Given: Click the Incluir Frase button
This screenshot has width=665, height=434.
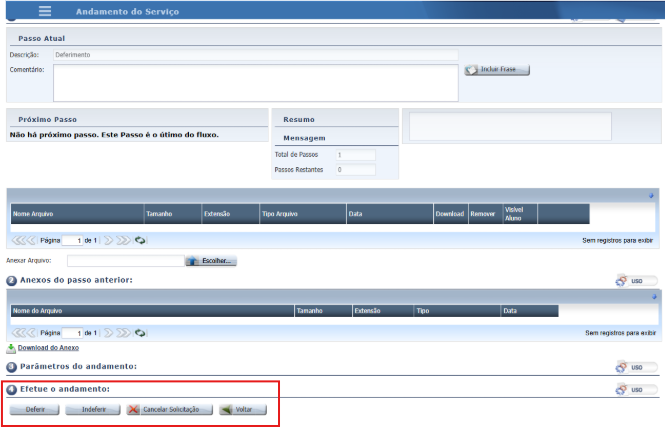Looking at the screenshot, I should pyautogui.click(x=497, y=70).
